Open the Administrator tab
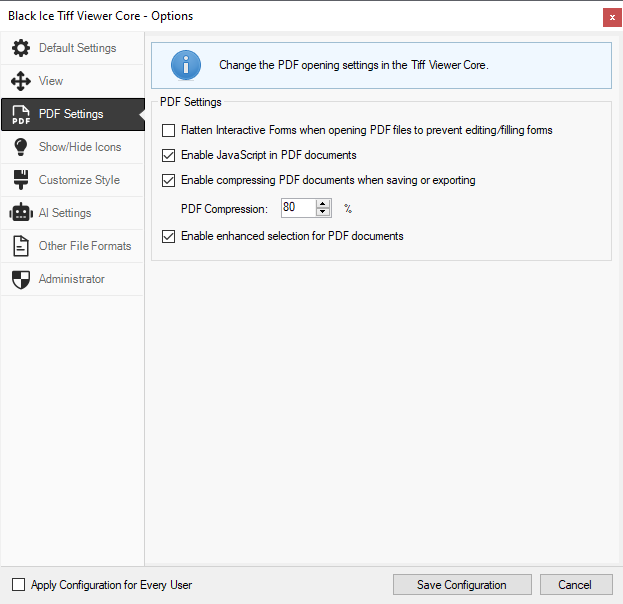The width and height of the screenshot is (623, 604). click(x=73, y=279)
